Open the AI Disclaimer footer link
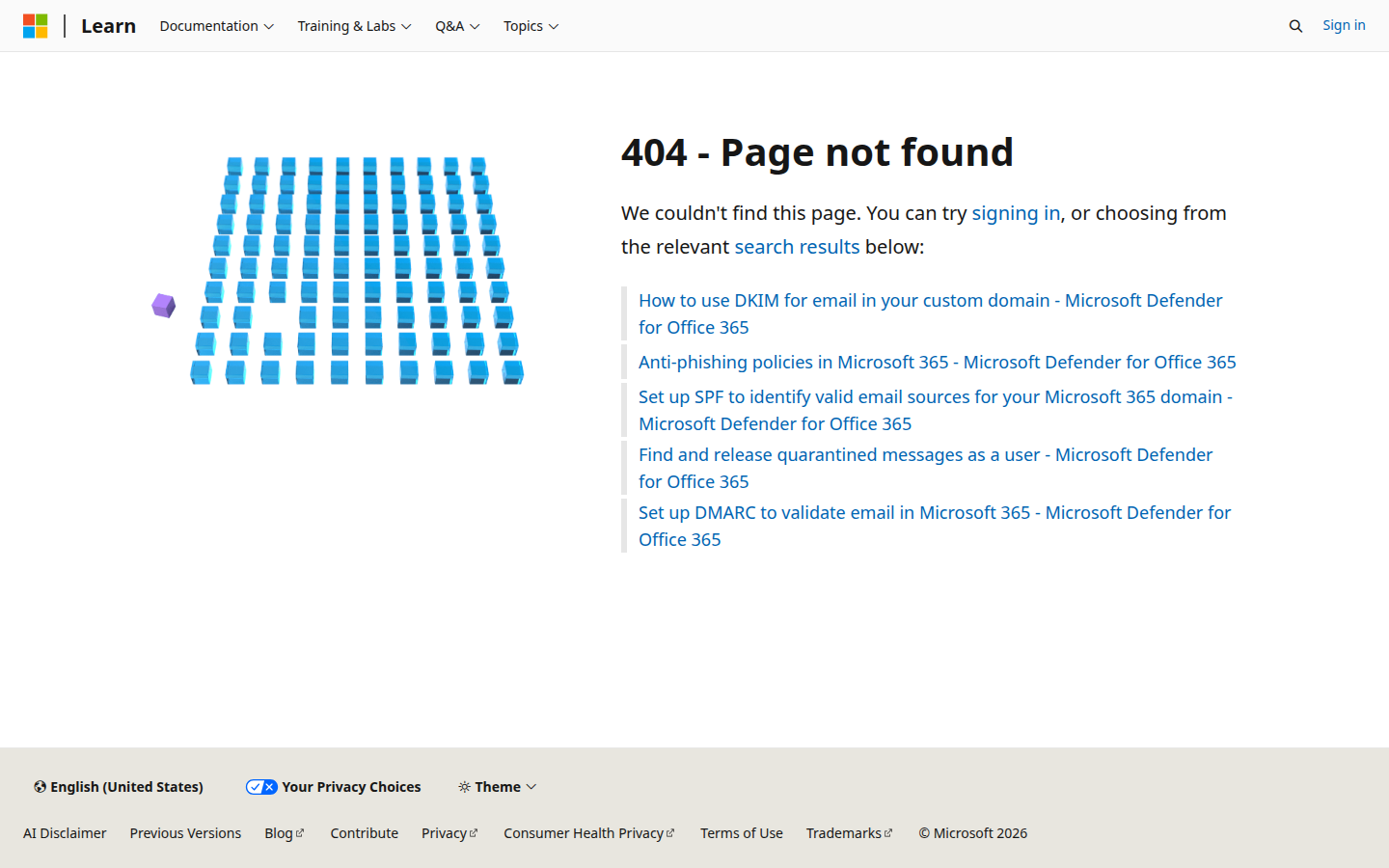 coord(65,833)
